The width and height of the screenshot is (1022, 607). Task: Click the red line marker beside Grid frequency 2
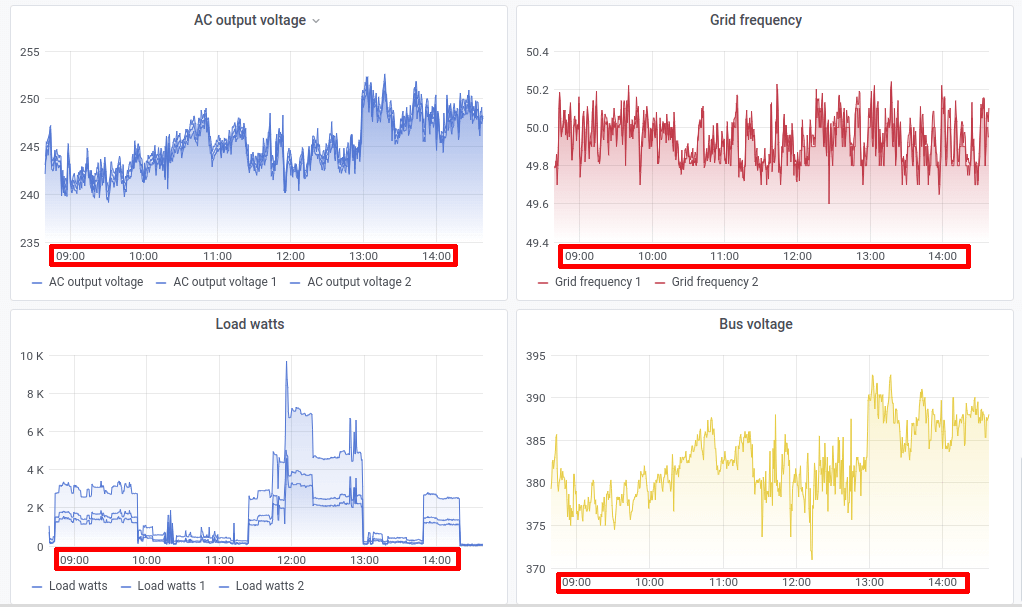pyautogui.click(x=660, y=282)
